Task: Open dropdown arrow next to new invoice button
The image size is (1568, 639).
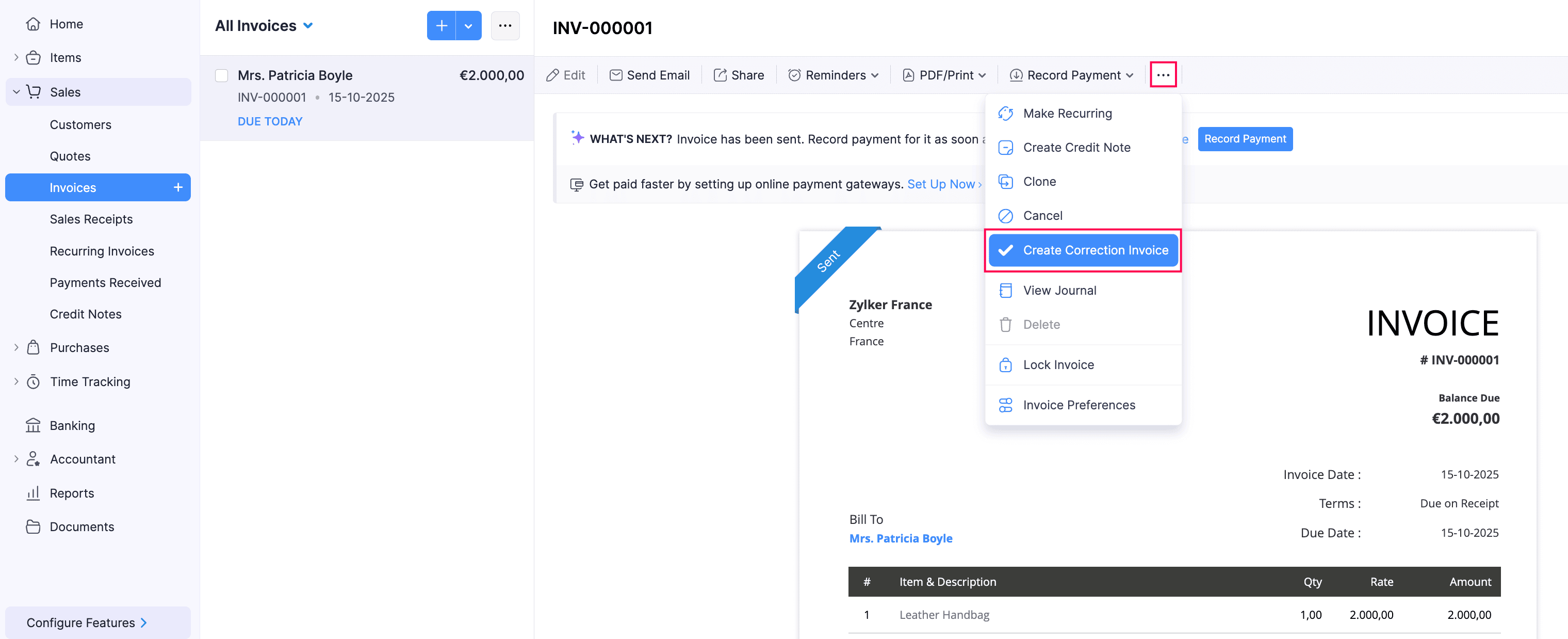Action: [x=468, y=26]
